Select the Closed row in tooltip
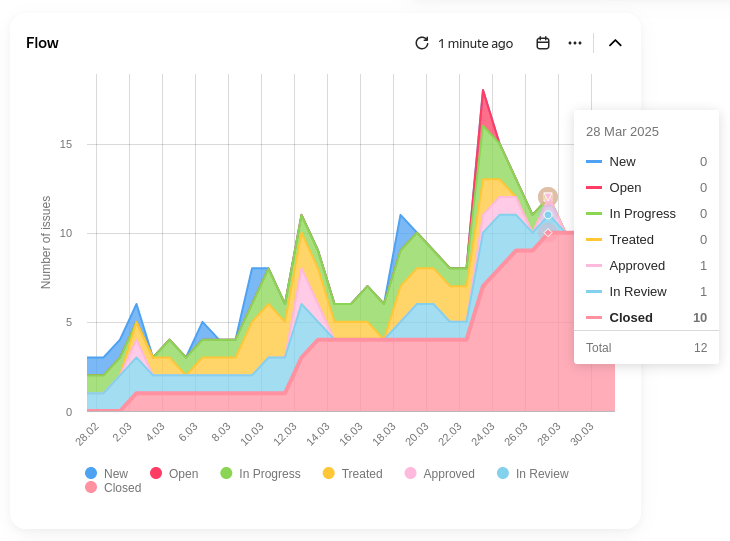 (x=646, y=317)
